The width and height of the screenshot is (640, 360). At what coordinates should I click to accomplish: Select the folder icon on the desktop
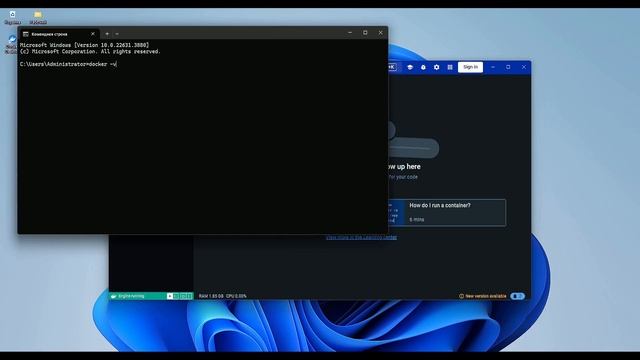pos(38,17)
